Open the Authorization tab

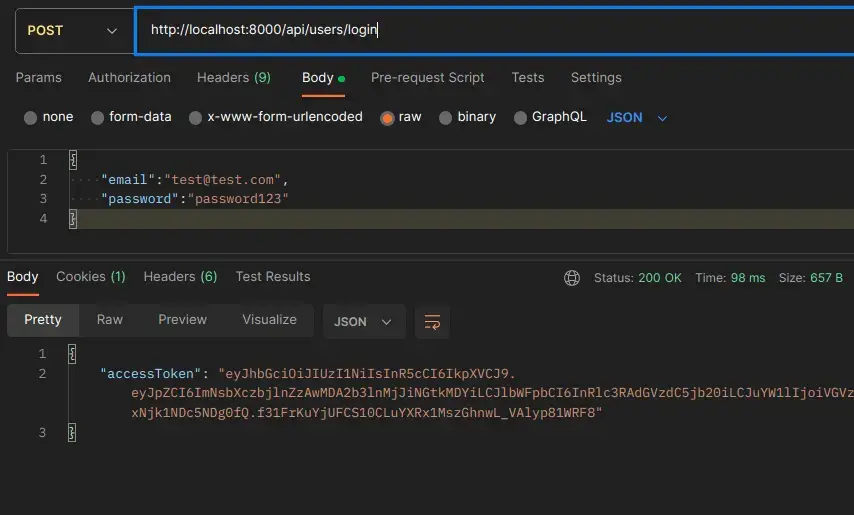[x=129, y=78]
